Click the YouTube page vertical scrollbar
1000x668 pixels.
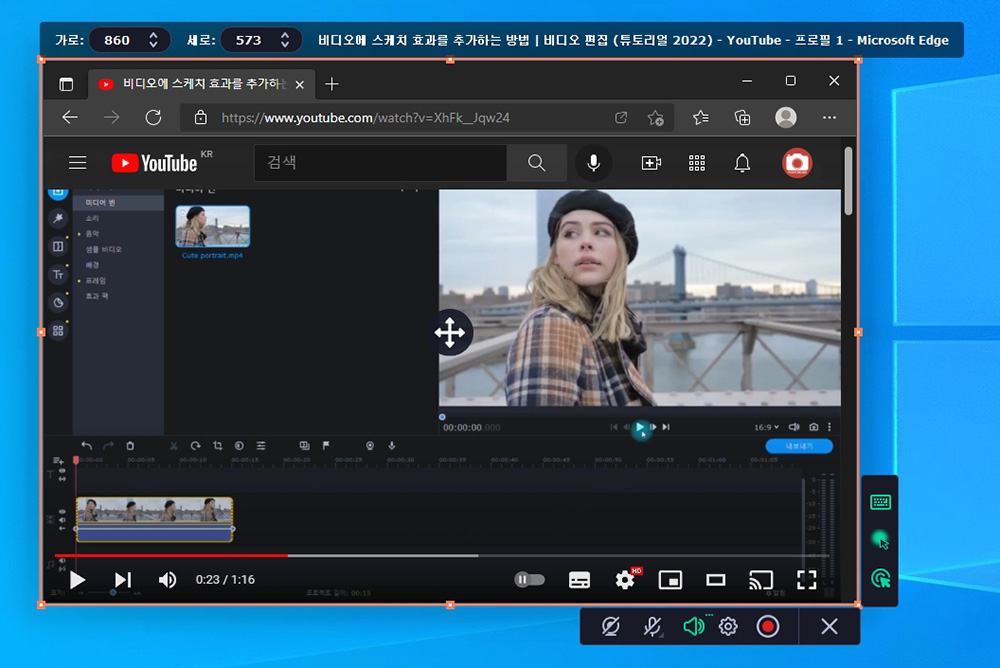(848, 181)
